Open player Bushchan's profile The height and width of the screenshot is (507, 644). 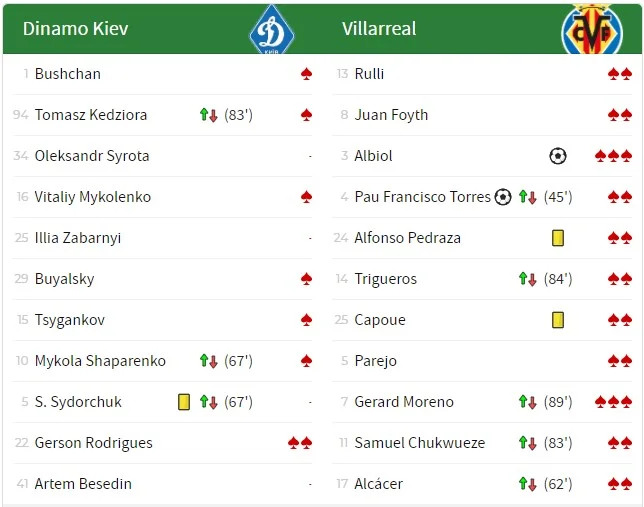(67, 74)
